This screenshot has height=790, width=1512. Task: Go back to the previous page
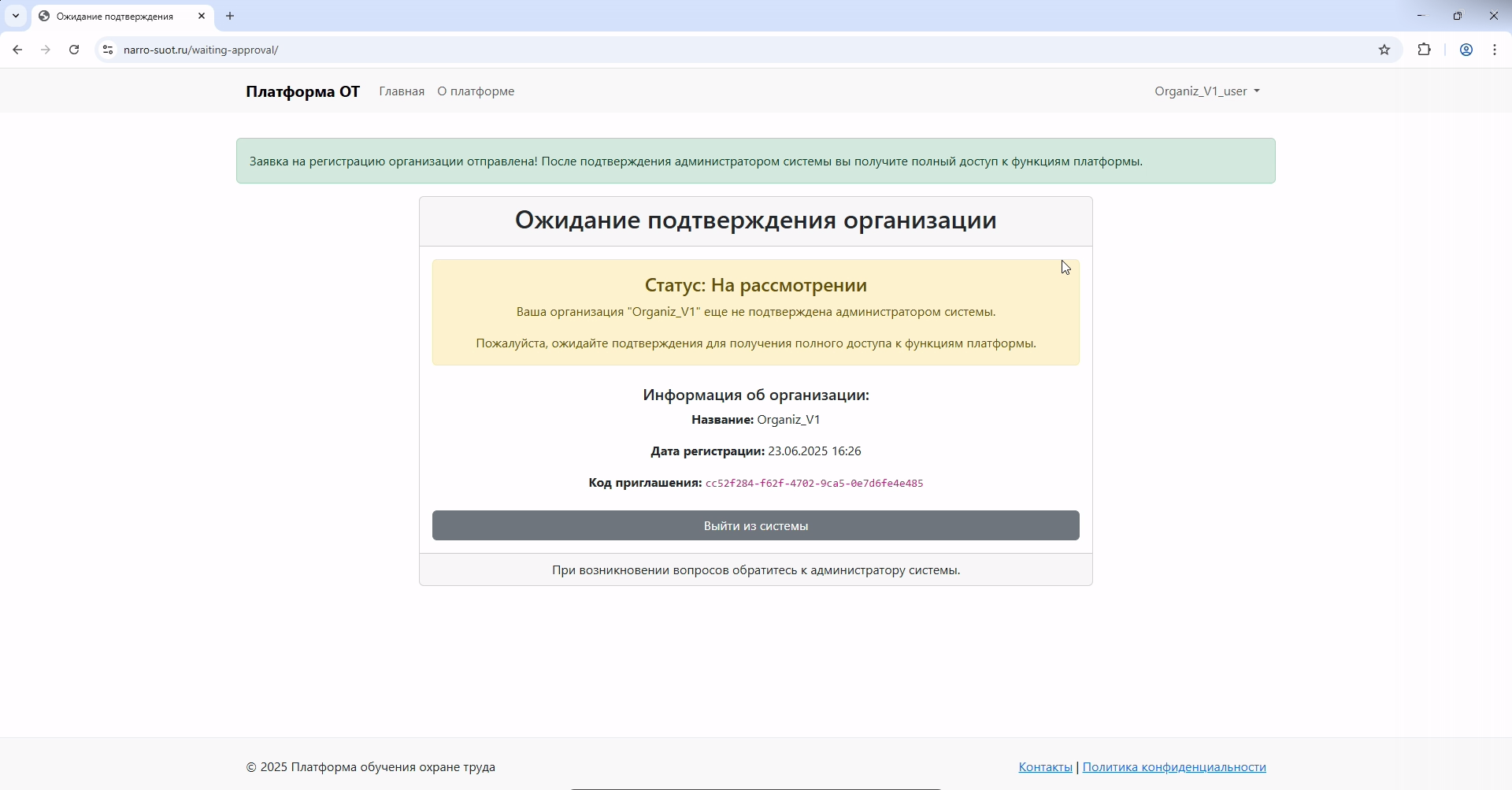(17, 49)
